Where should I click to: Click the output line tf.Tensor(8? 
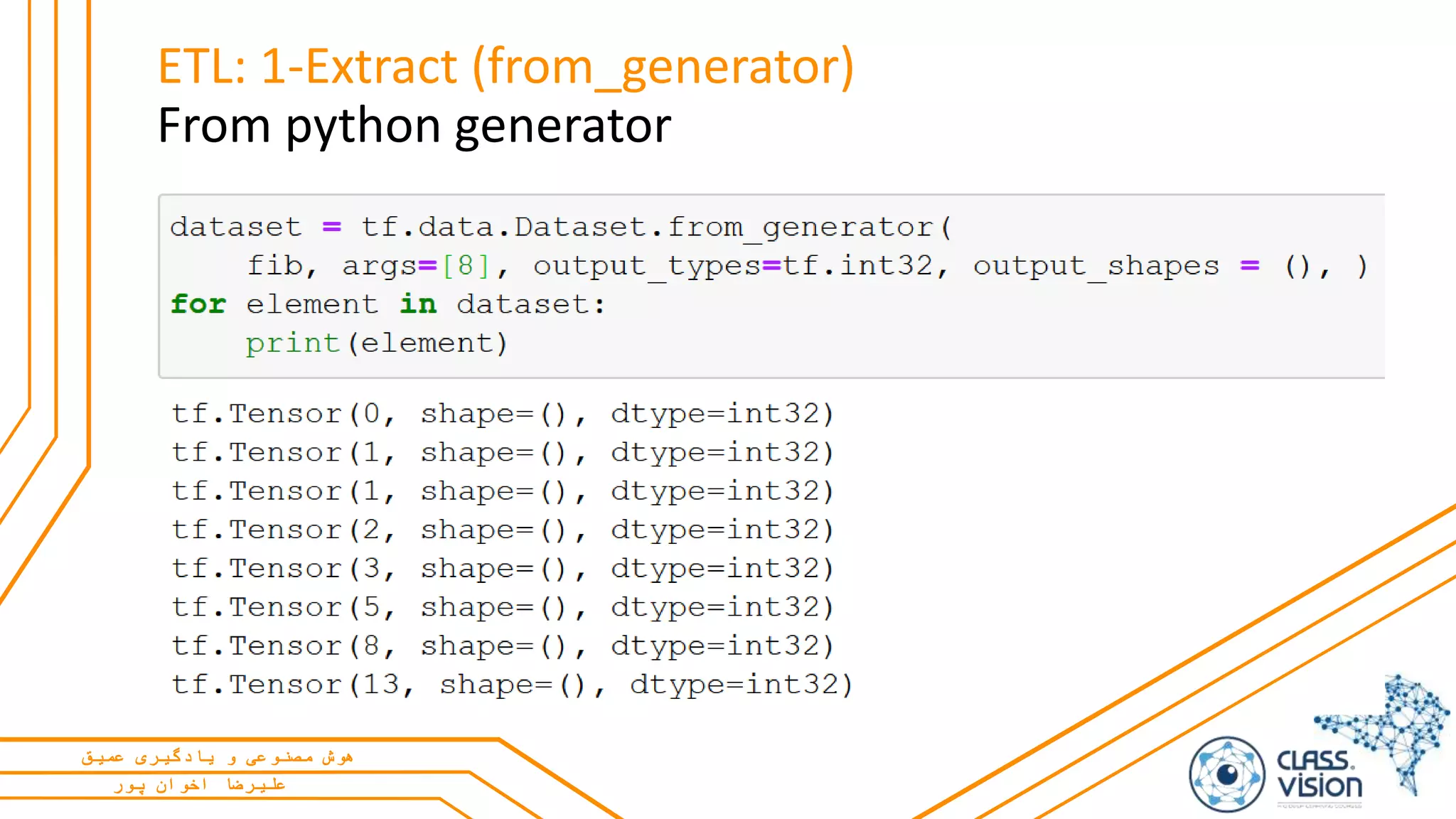pyautogui.click(x=502, y=646)
